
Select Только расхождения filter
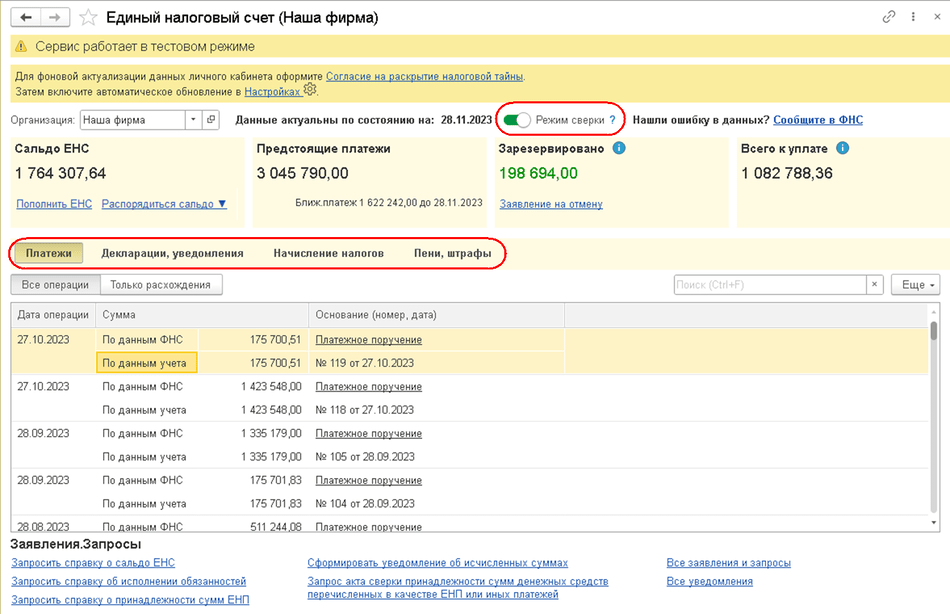(x=161, y=285)
